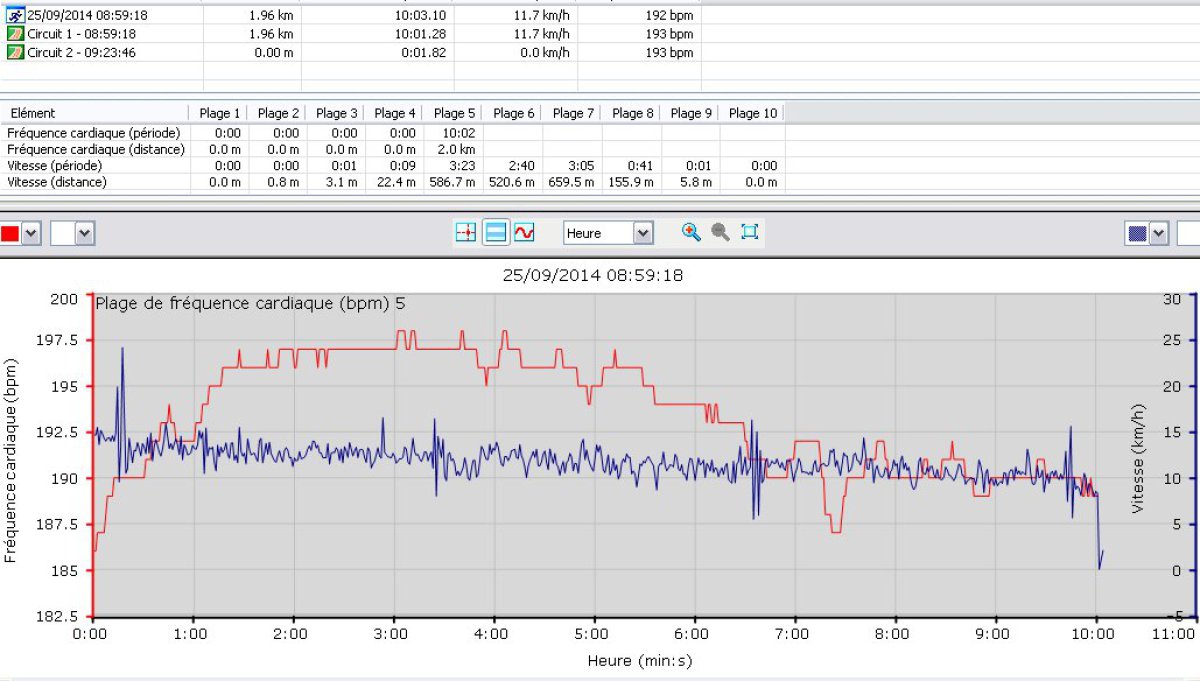1200x681 pixels.
Task: Click the runner icon of the 25/09/2014 session row
Action: click(15, 16)
